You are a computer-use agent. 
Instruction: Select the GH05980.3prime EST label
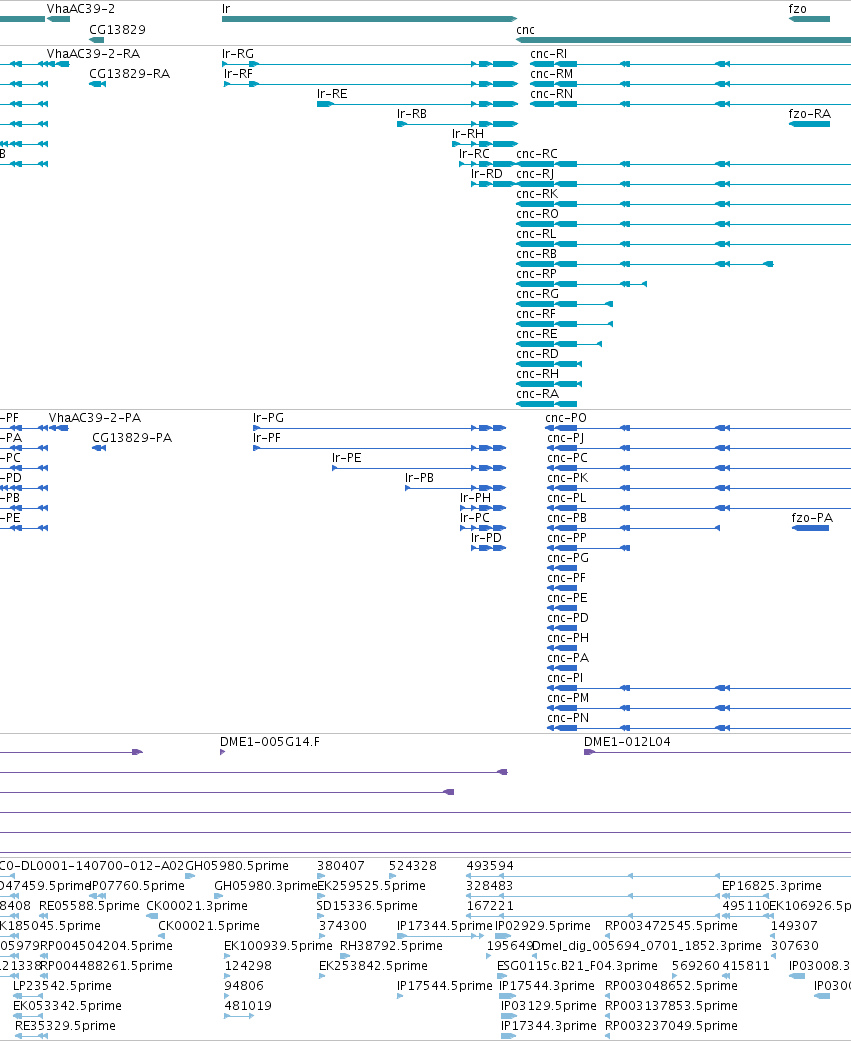266,886
